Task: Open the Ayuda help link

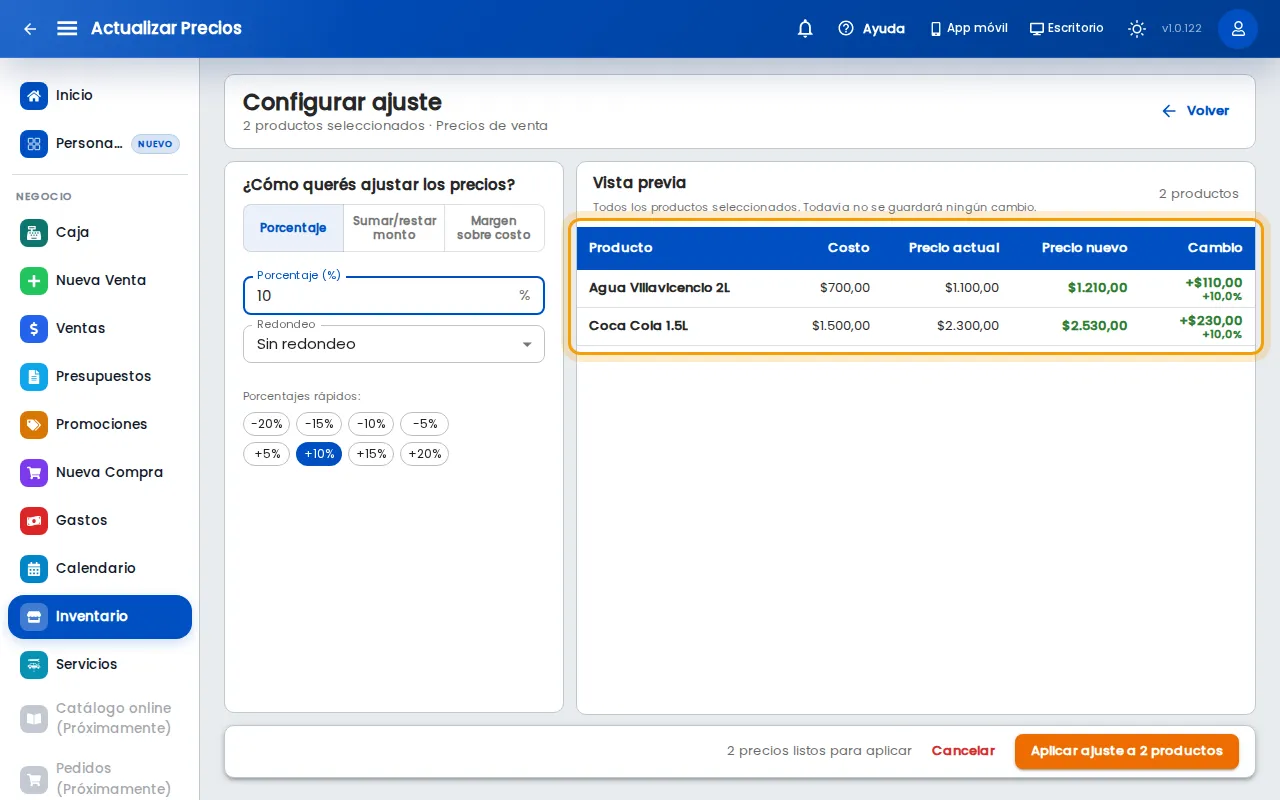Action: (871, 29)
